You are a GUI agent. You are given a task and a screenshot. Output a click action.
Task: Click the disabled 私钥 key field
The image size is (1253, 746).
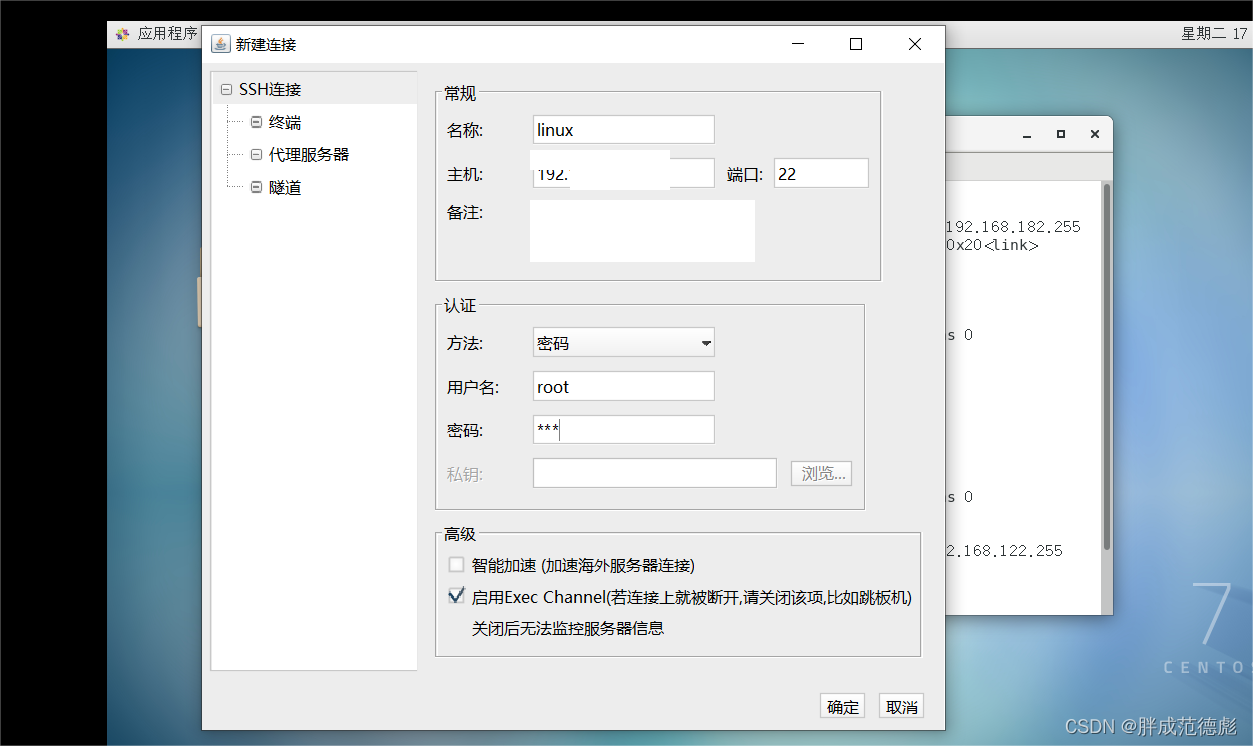[655, 473]
